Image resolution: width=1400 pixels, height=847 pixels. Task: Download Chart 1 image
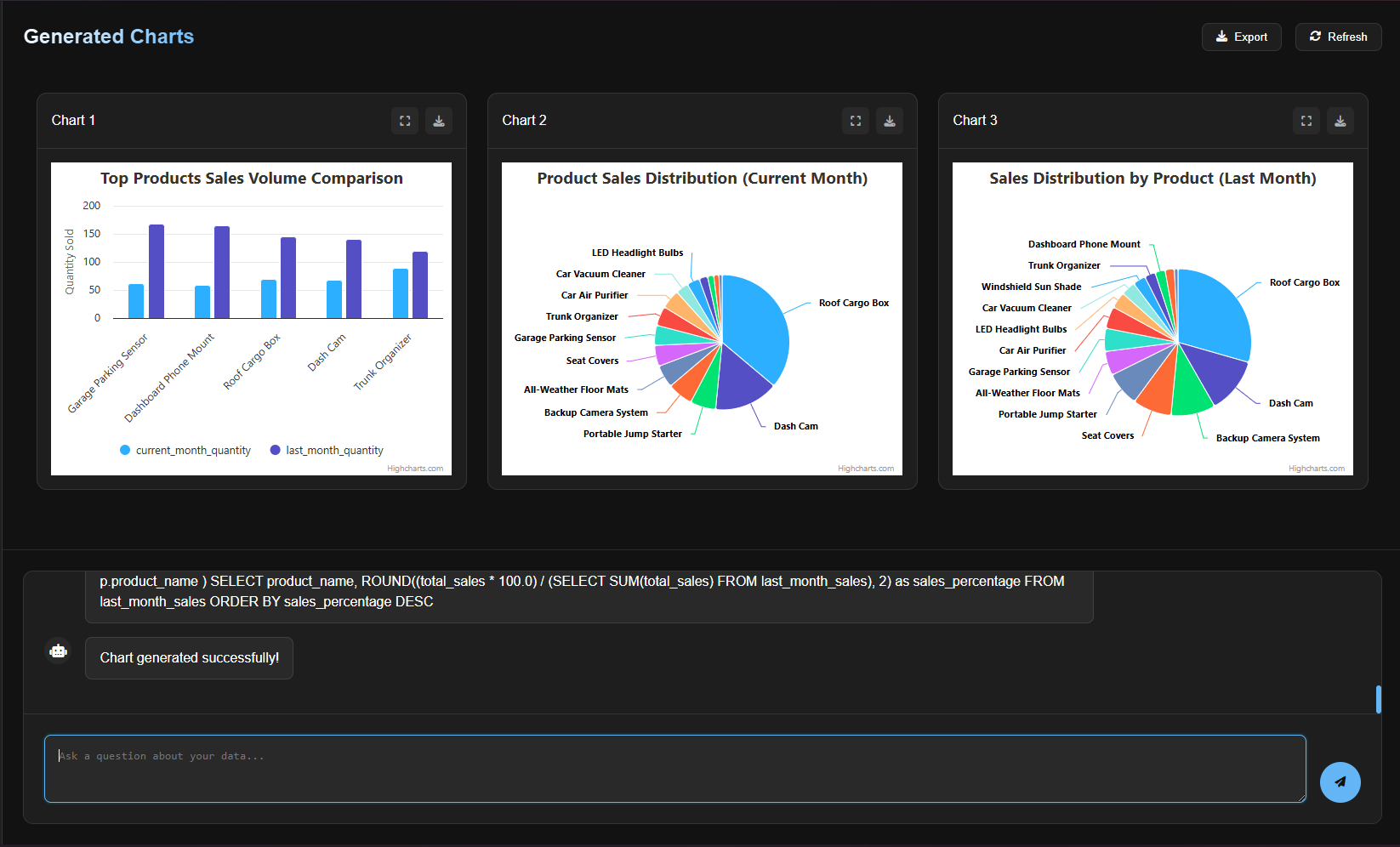click(439, 121)
